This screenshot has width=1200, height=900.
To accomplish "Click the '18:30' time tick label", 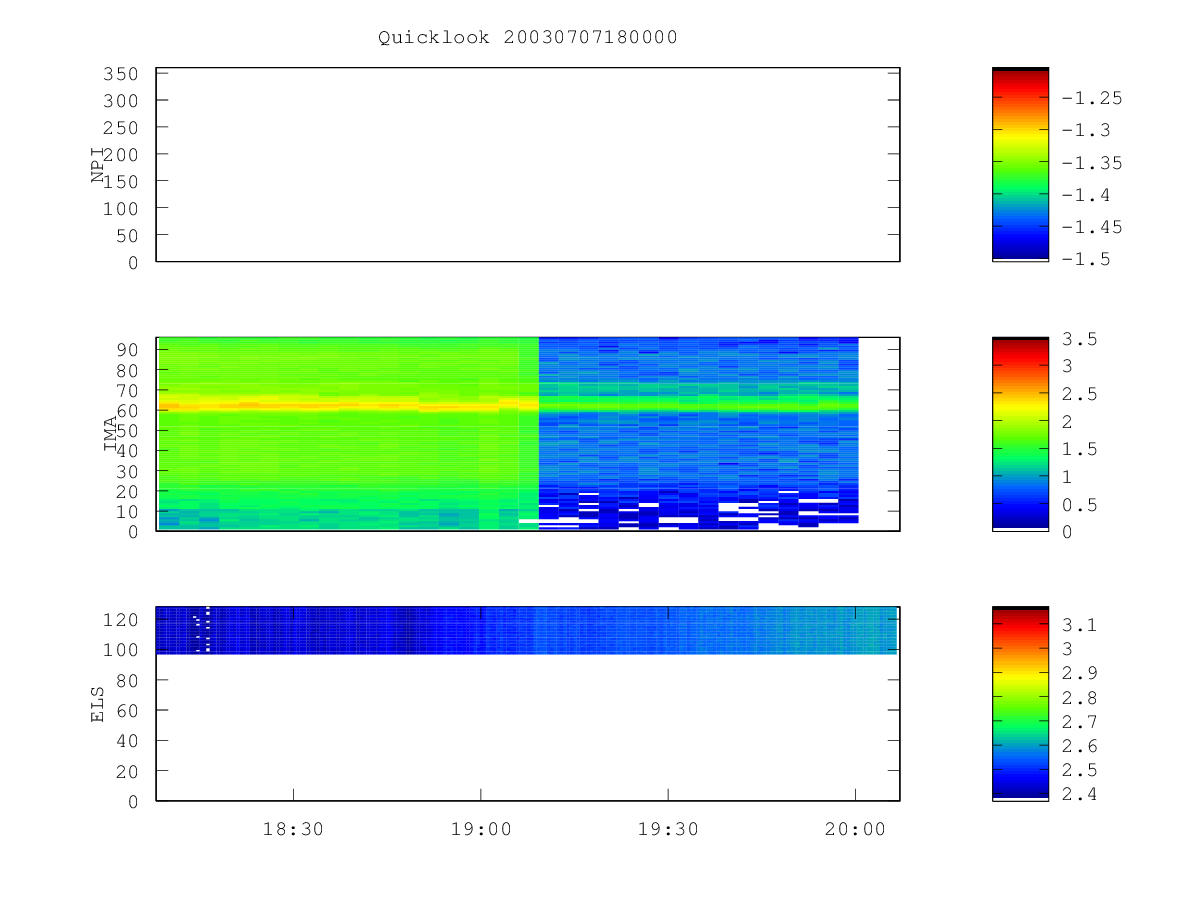I will [293, 829].
